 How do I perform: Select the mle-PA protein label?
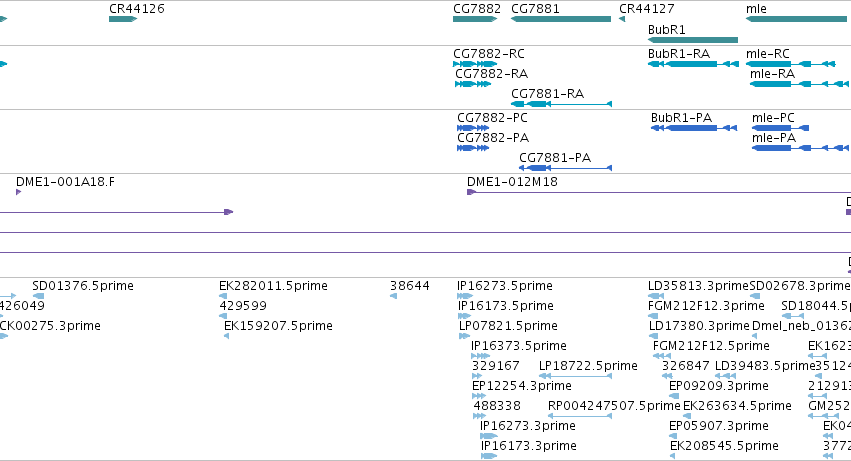(x=774, y=138)
